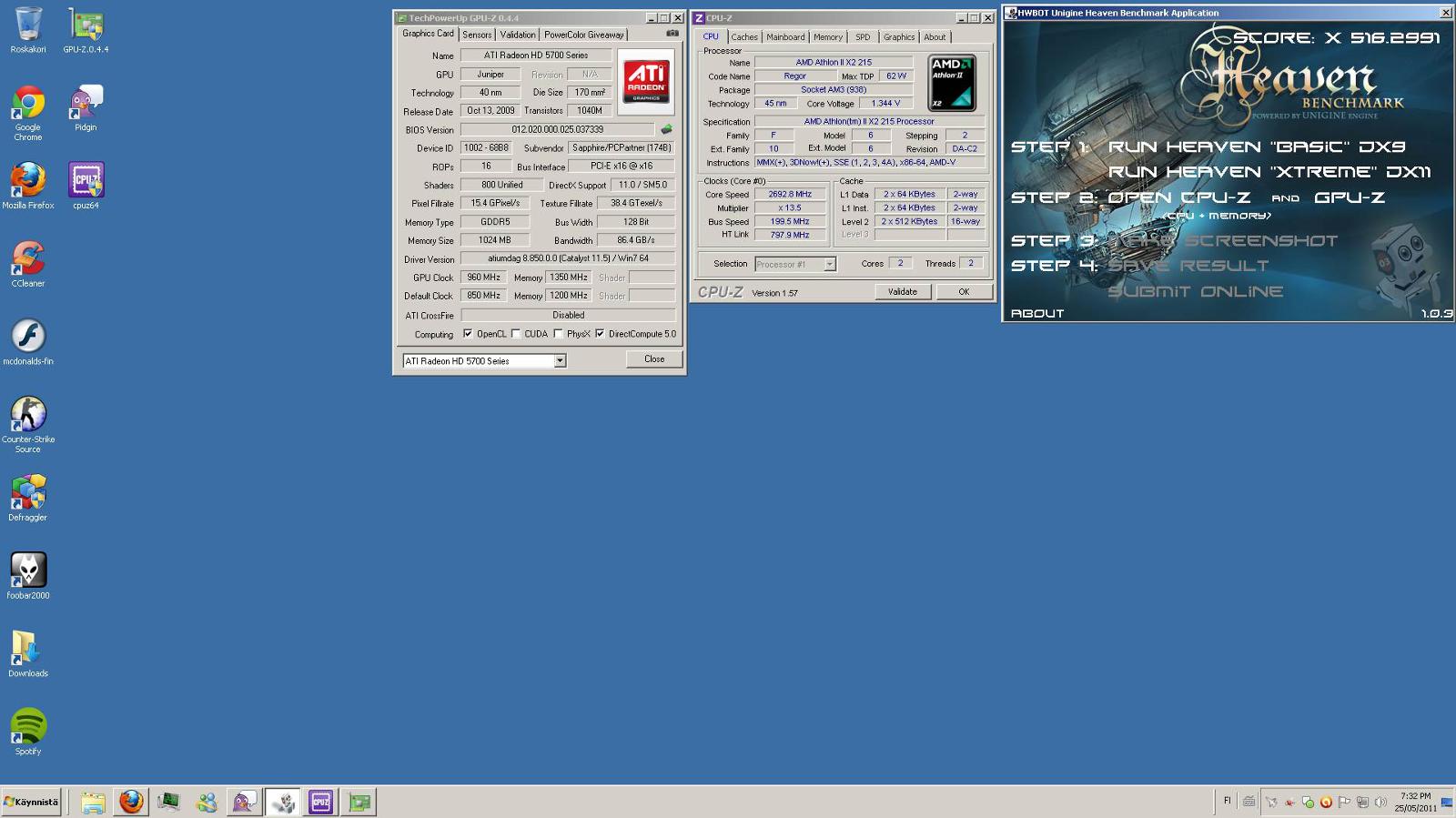The width and height of the screenshot is (1456, 818).
Task: Click the OK button in CPU-Z
Action: point(964,292)
